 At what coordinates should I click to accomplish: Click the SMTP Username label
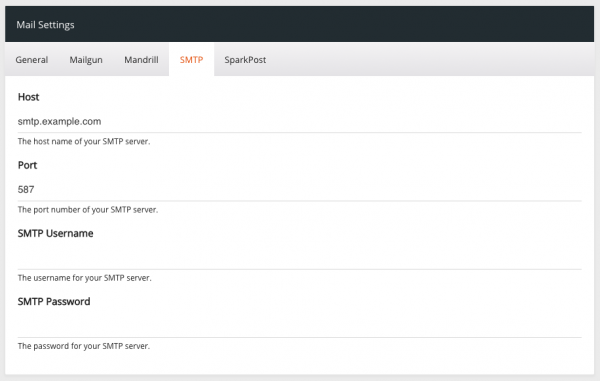pos(55,233)
